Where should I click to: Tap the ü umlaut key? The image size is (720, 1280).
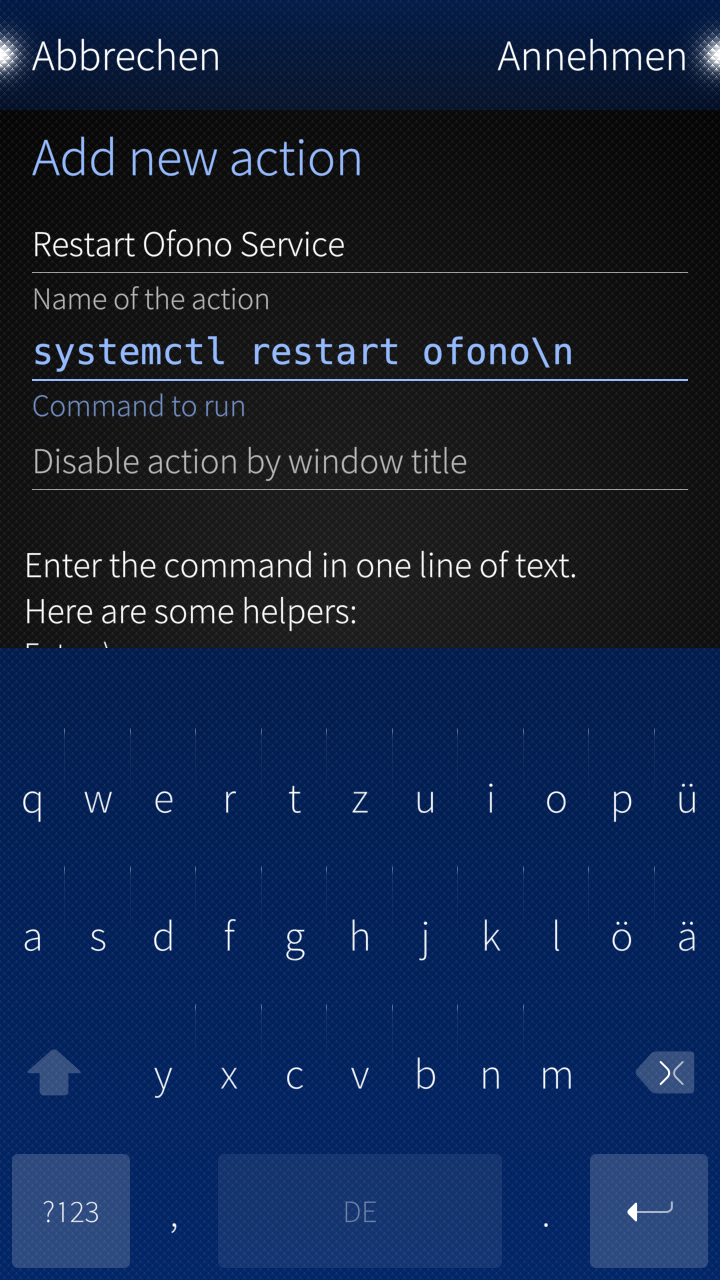(687, 800)
